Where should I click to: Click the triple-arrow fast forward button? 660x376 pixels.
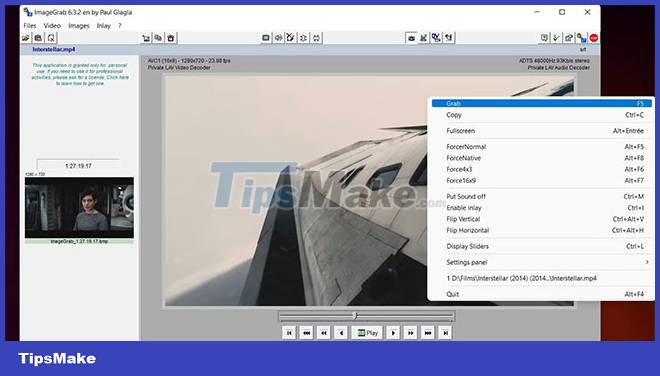[x=428, y=333]
